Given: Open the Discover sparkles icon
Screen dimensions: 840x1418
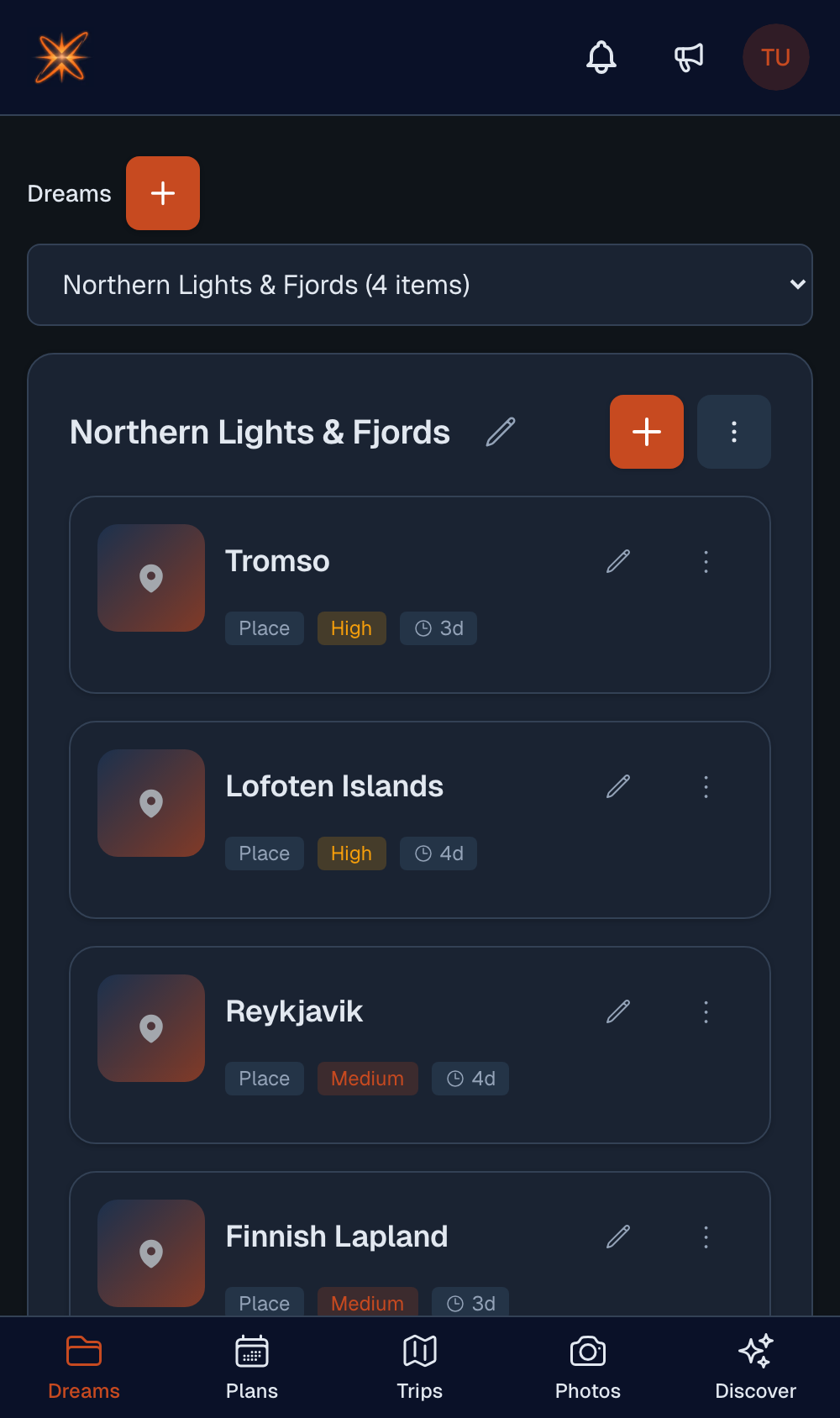Looking at the screenshot, I should pos(755,1351).
